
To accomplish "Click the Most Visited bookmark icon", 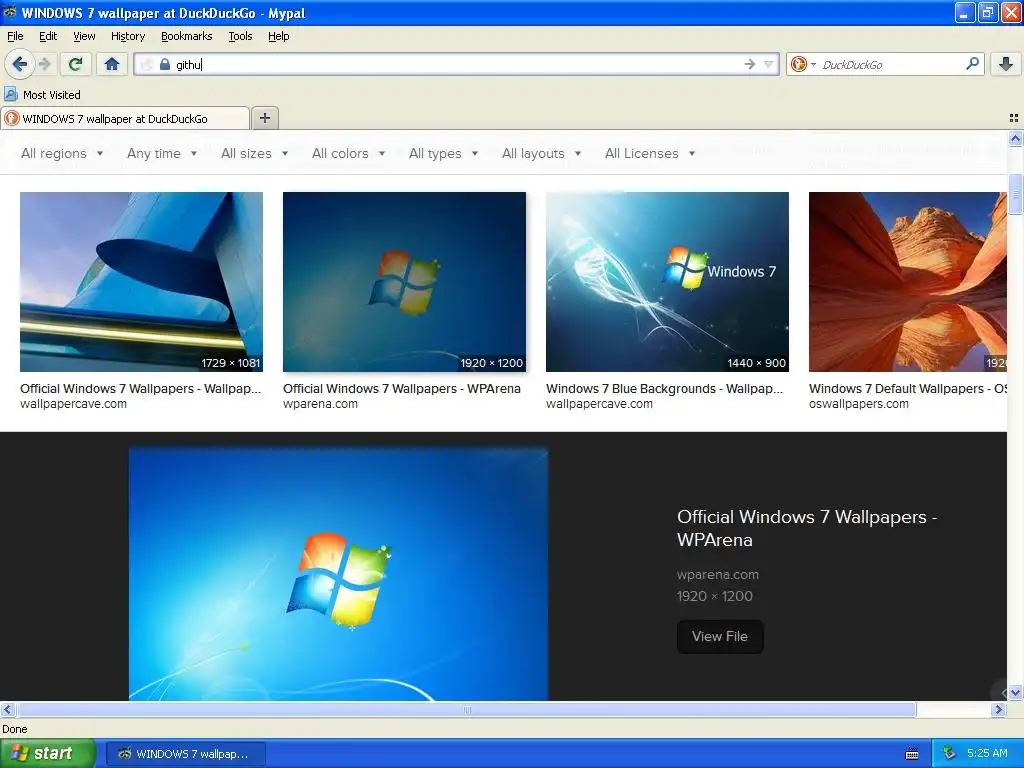I will click(x=10, y=95).
